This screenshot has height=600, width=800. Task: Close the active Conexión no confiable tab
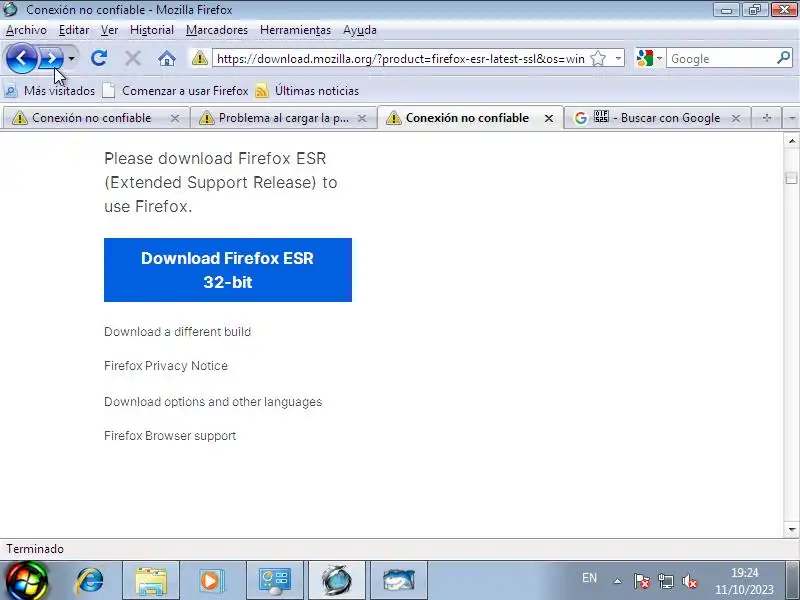pos(549,118)
